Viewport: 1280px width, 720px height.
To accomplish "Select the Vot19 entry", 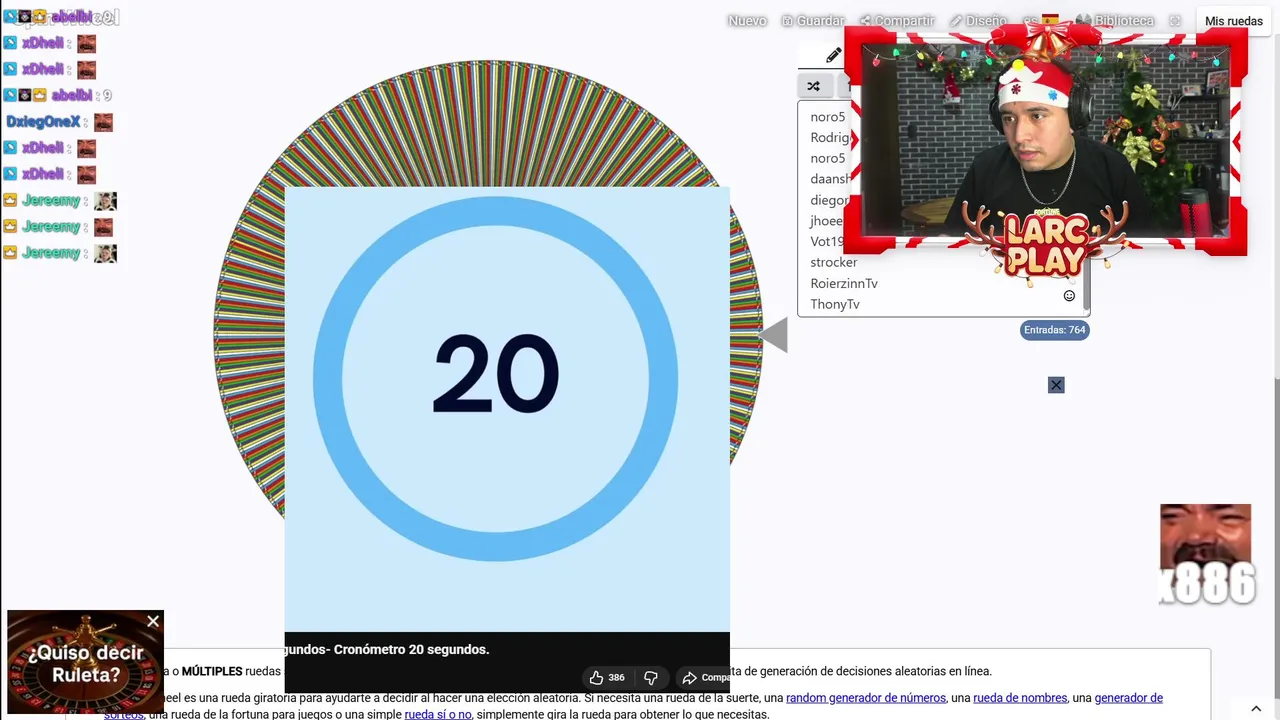I will [x=827, y=242].
